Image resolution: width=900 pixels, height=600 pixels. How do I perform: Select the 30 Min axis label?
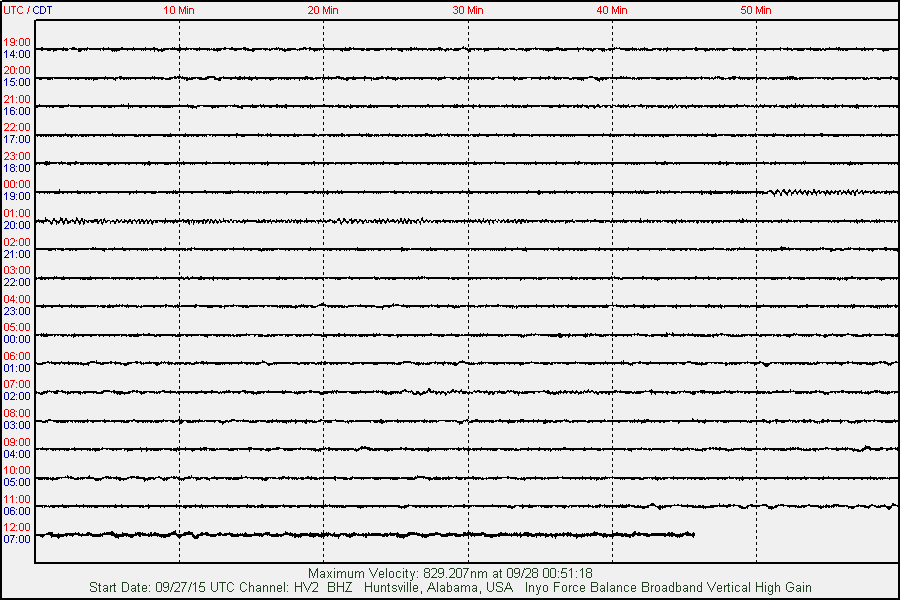coord(468,10)
